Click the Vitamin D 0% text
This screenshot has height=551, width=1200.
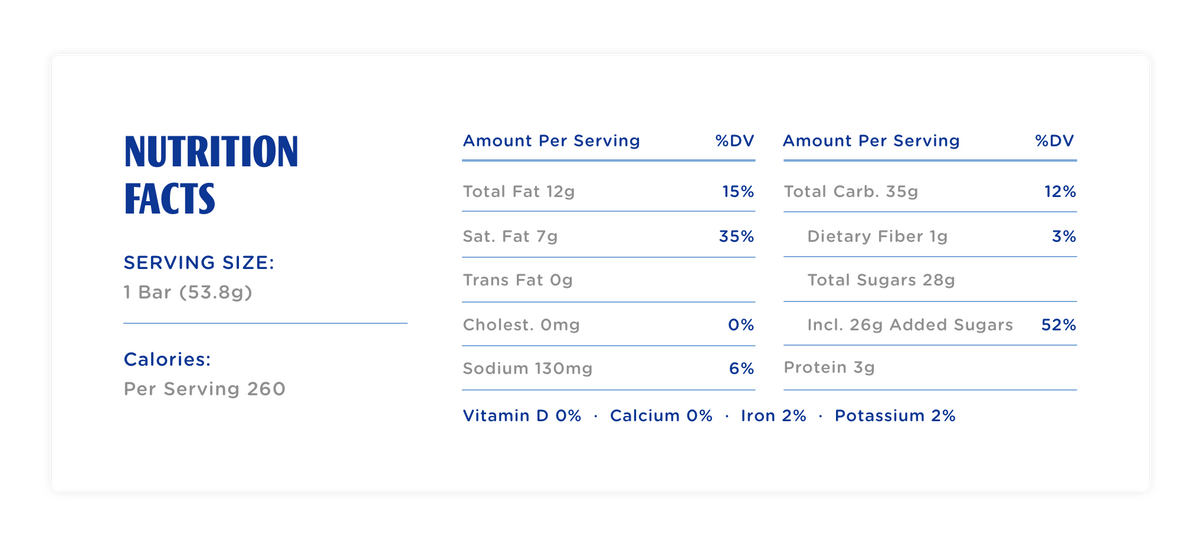522,416
